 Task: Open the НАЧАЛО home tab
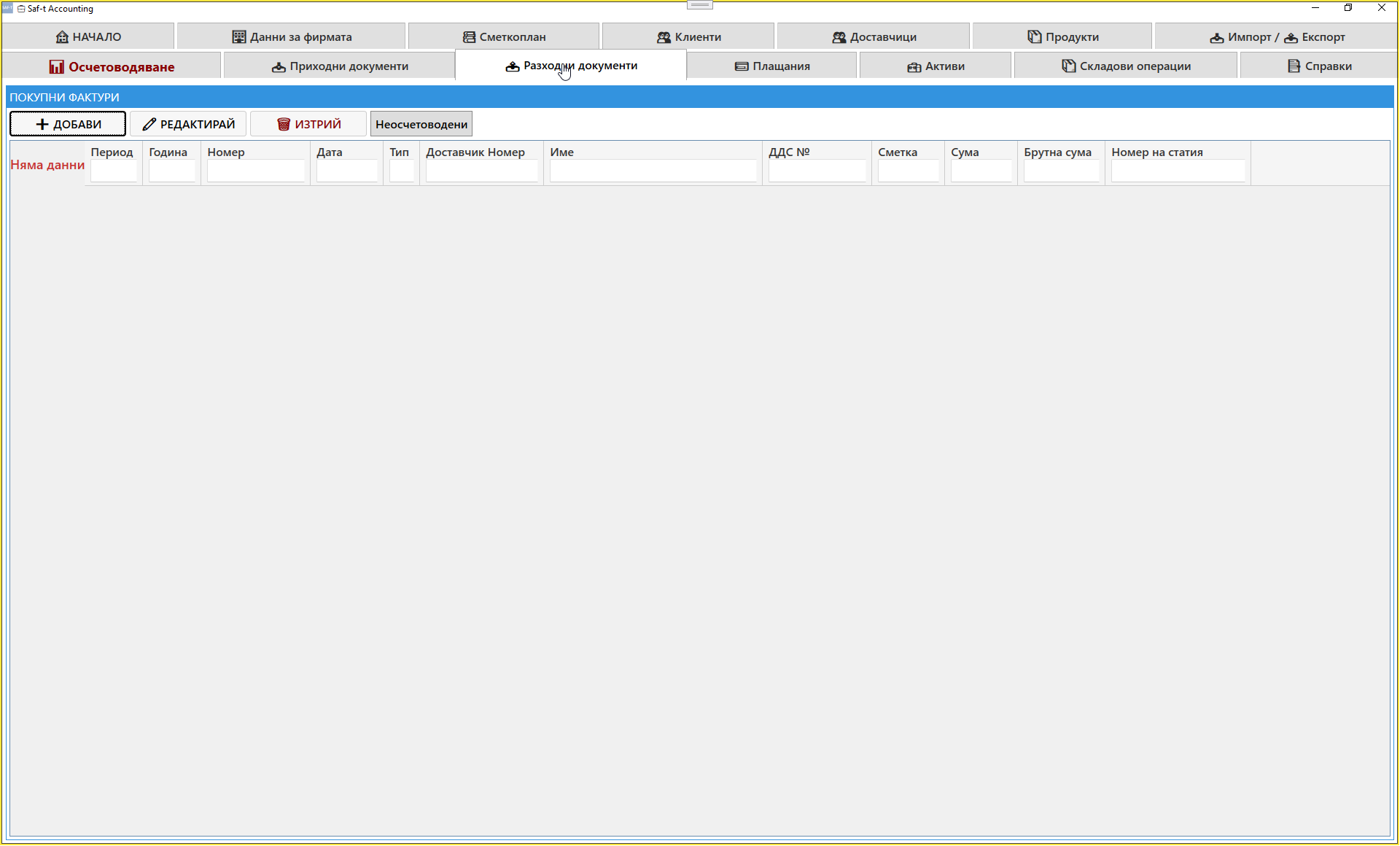coord(88,36)
